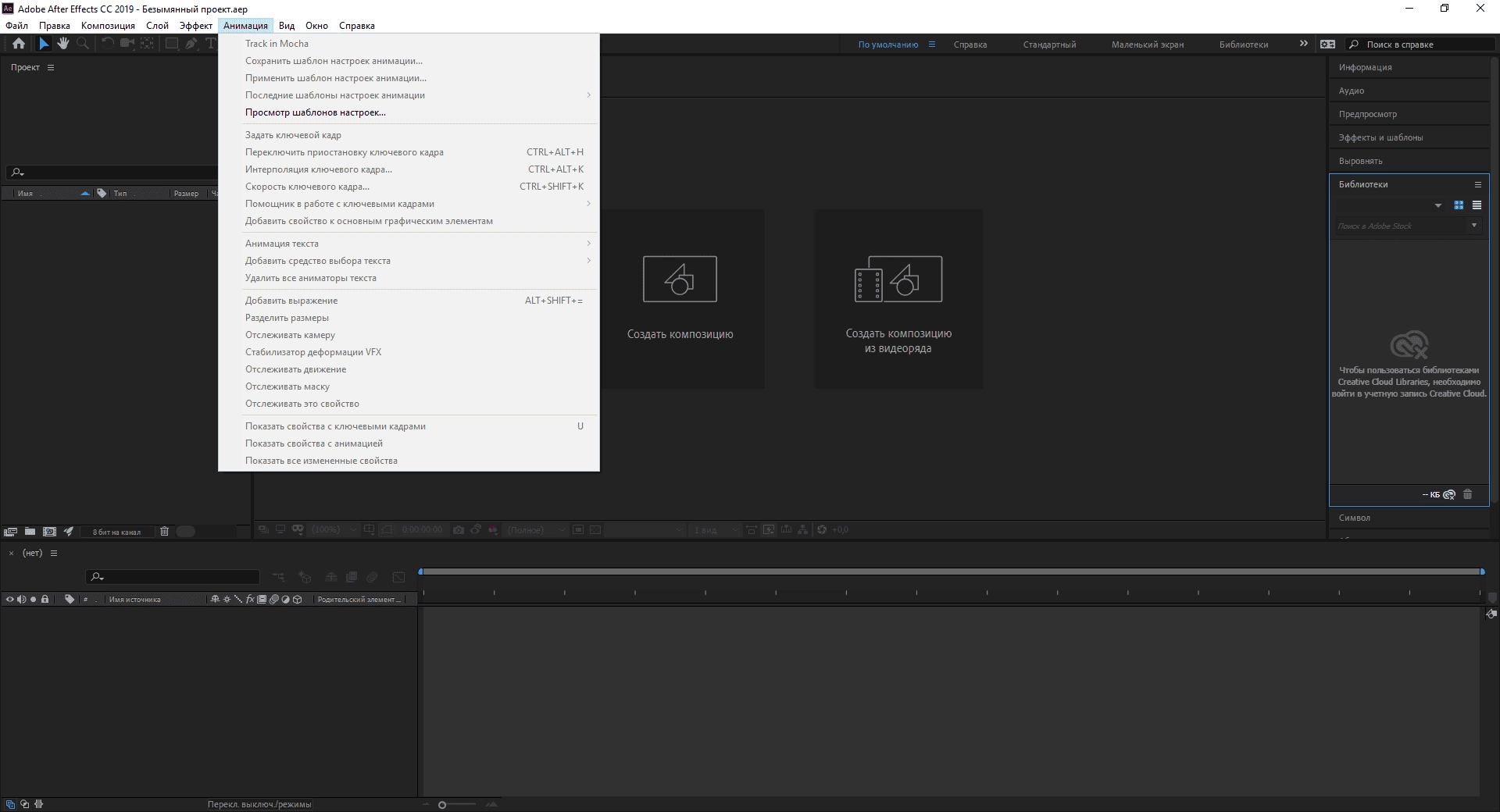Open the library selection dropdown
Screen dimensions: 1500x812
pos(1437,205)
